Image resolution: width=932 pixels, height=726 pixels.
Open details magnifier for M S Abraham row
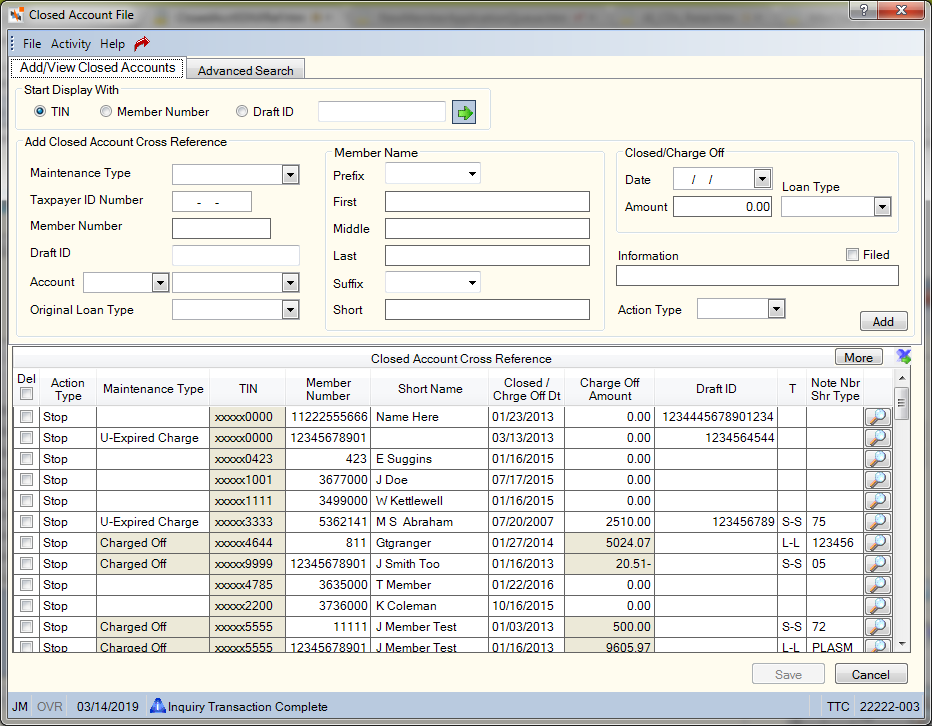click(877, 521)
